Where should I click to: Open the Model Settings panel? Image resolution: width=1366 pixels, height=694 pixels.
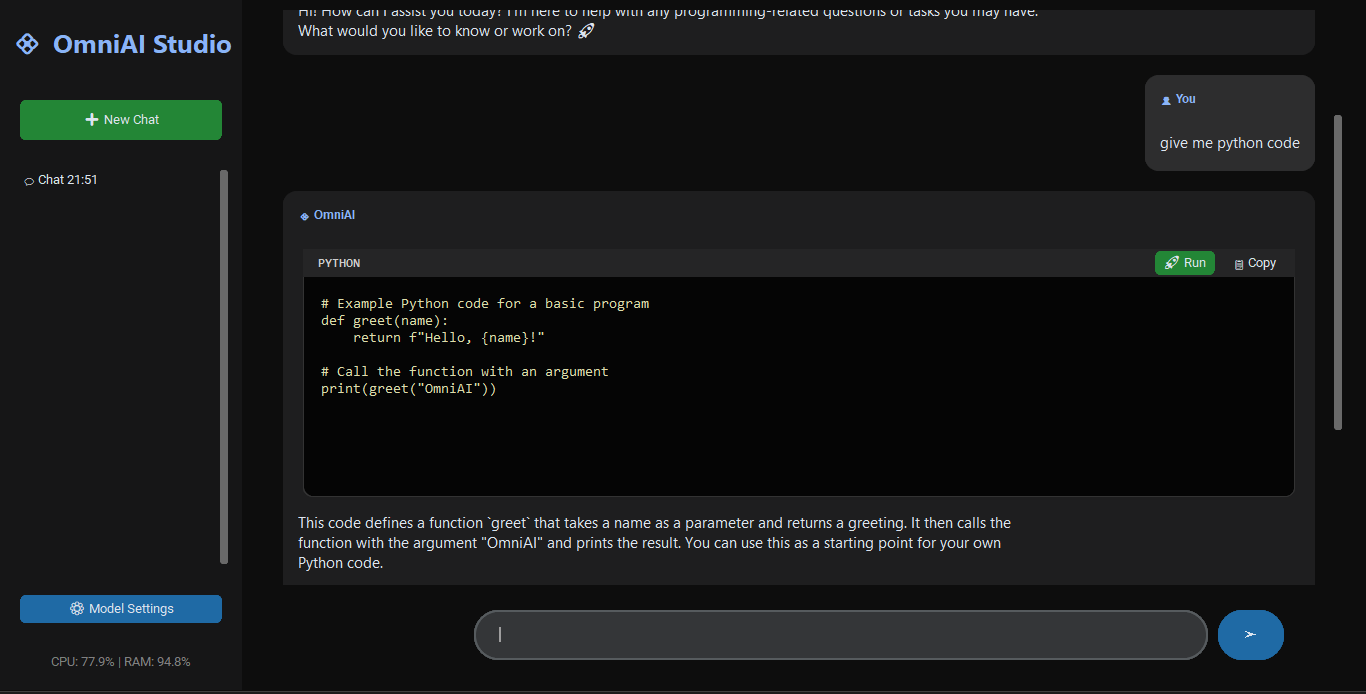(121, 609)
